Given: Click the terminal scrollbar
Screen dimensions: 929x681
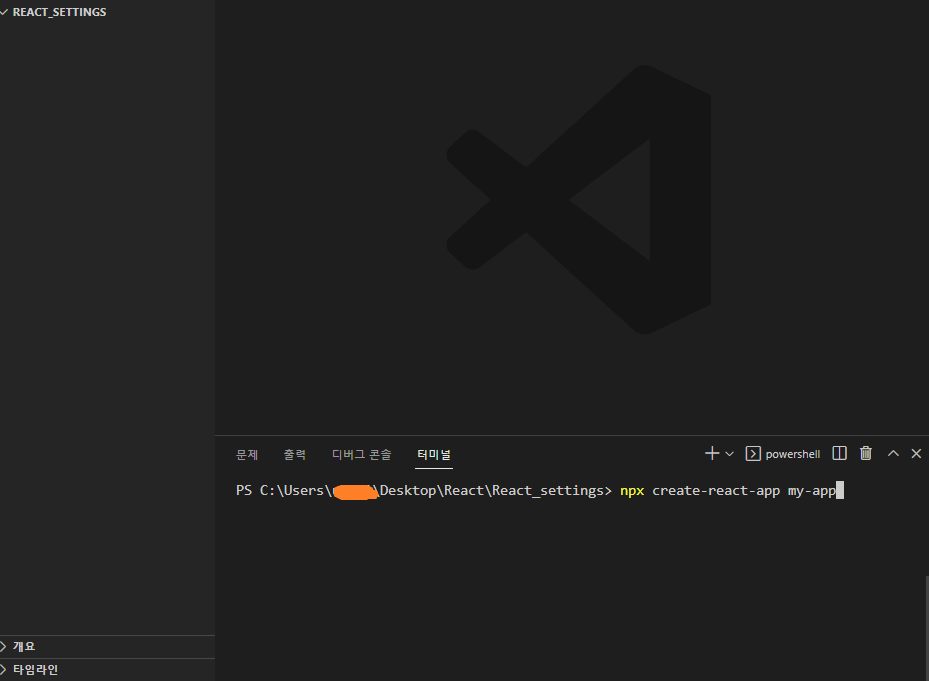Looking at the screenshot, I should tap(927, 628).
